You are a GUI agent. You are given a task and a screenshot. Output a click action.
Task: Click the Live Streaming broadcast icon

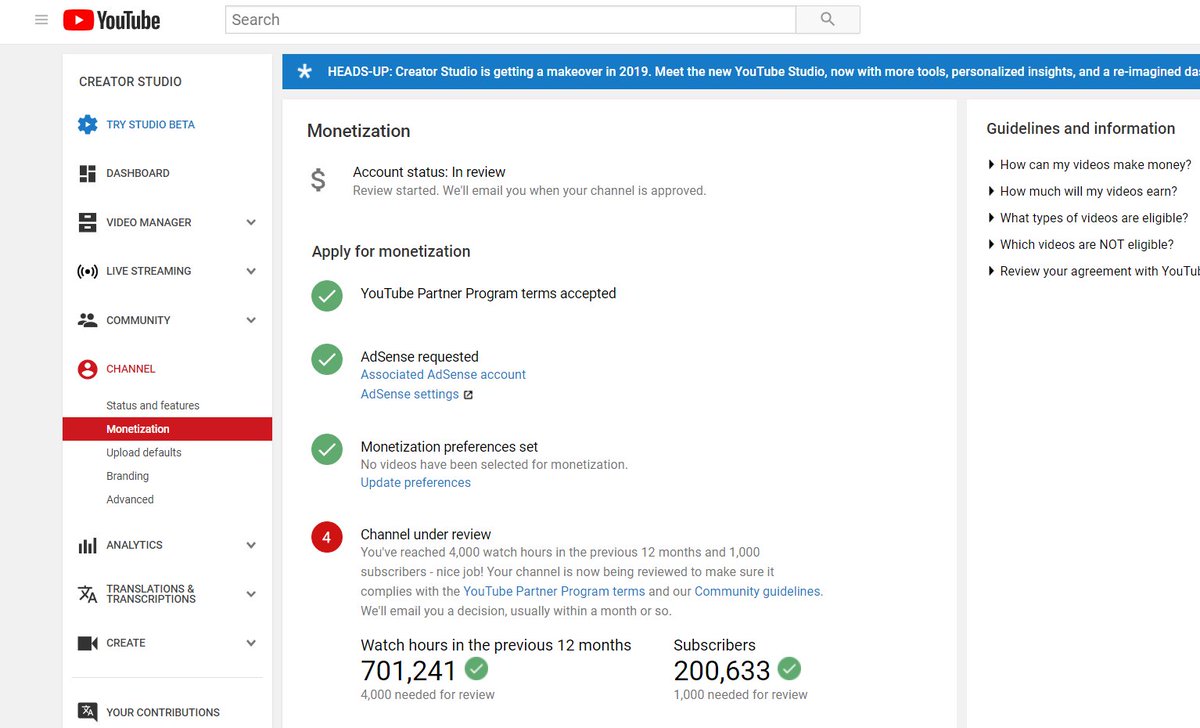(87, 271)
